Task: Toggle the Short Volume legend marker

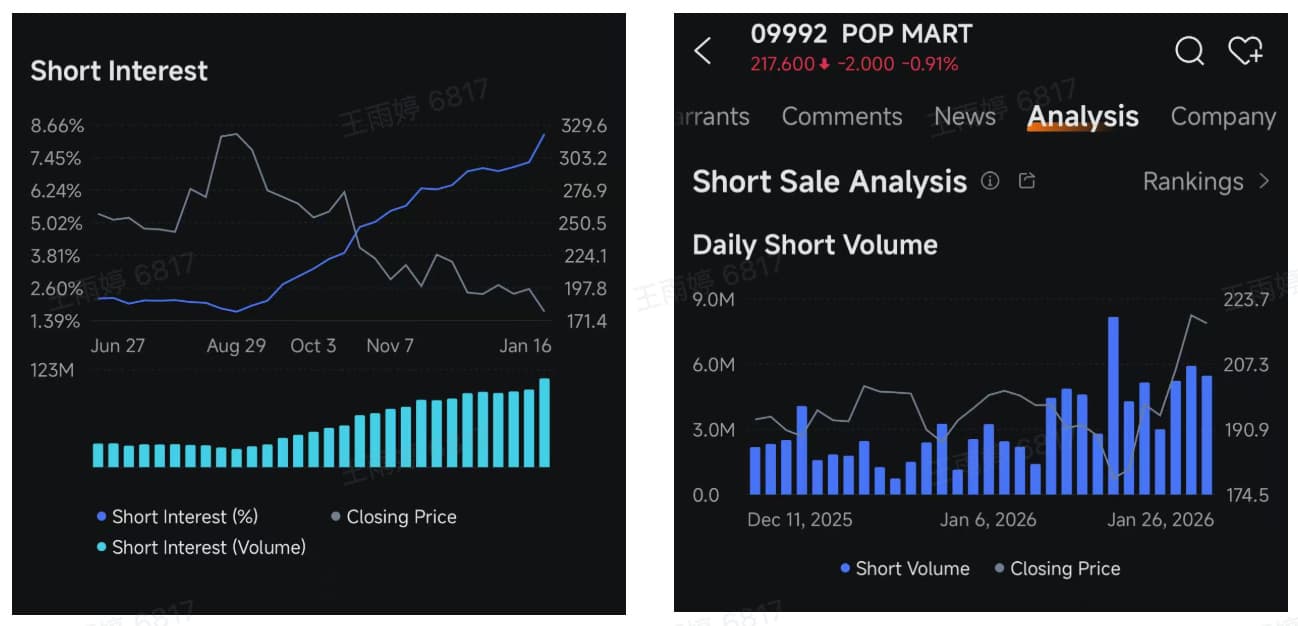Action: [x=847, y=568]
